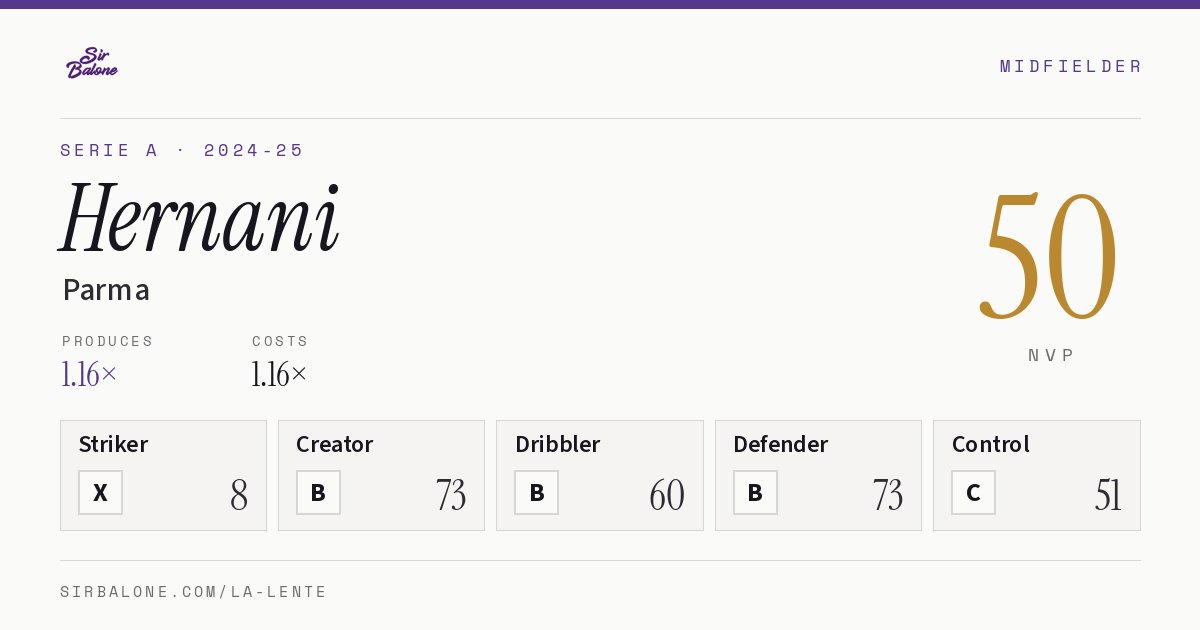The width and height of the screenshot is (1200, 630).
Task: Click the Dribbler score of 60
Action: pos(667,495)
